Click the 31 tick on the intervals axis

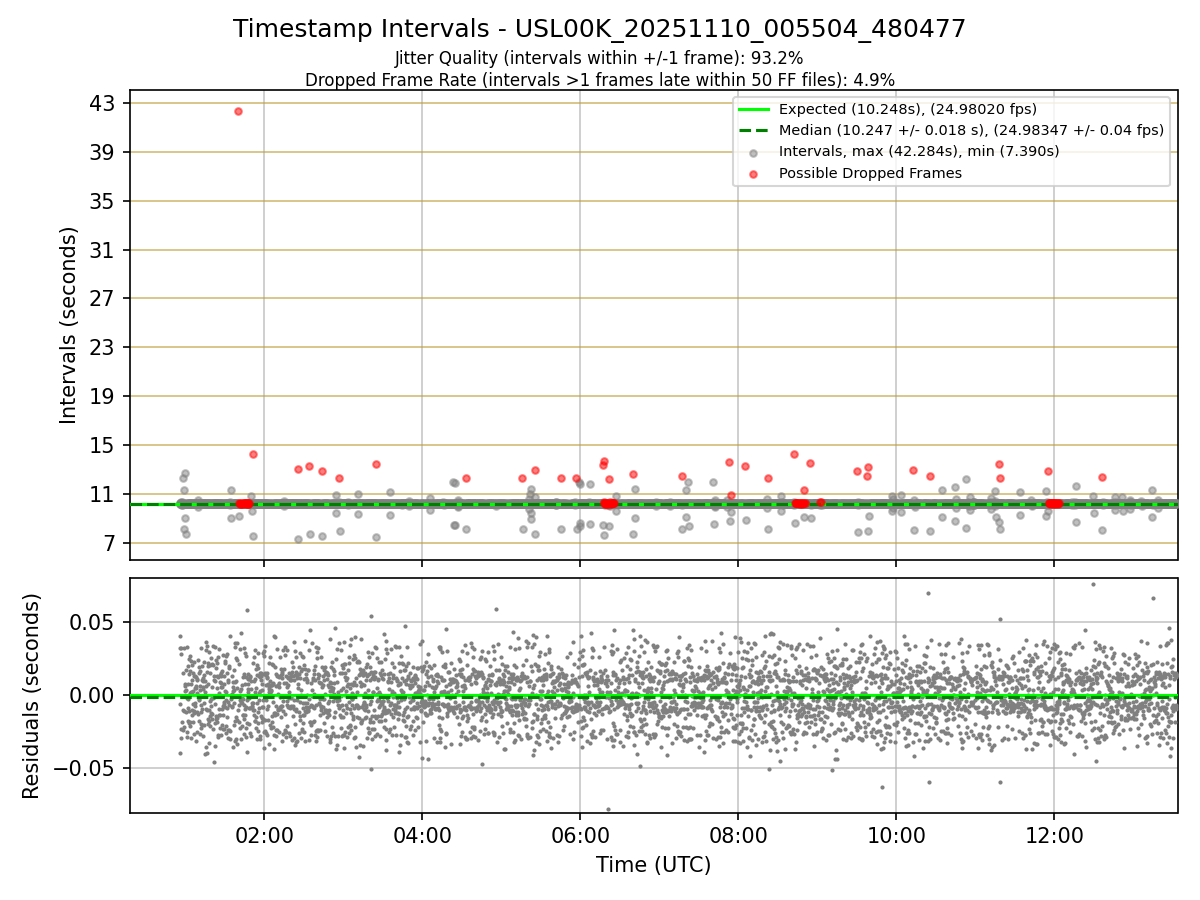pyautogui.click(x=103, y=250)
